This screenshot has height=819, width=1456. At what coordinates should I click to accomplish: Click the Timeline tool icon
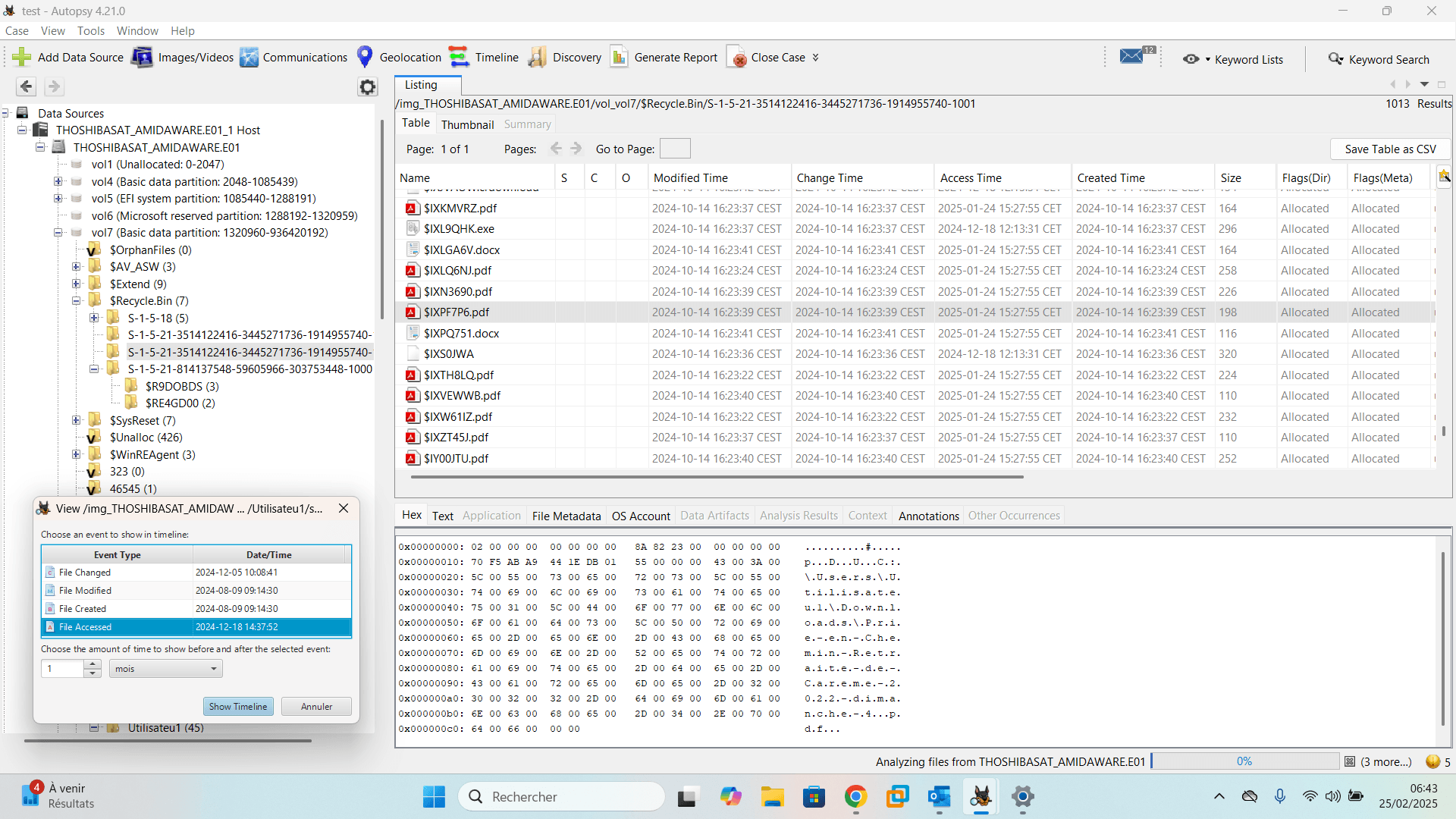pos(459,57)
